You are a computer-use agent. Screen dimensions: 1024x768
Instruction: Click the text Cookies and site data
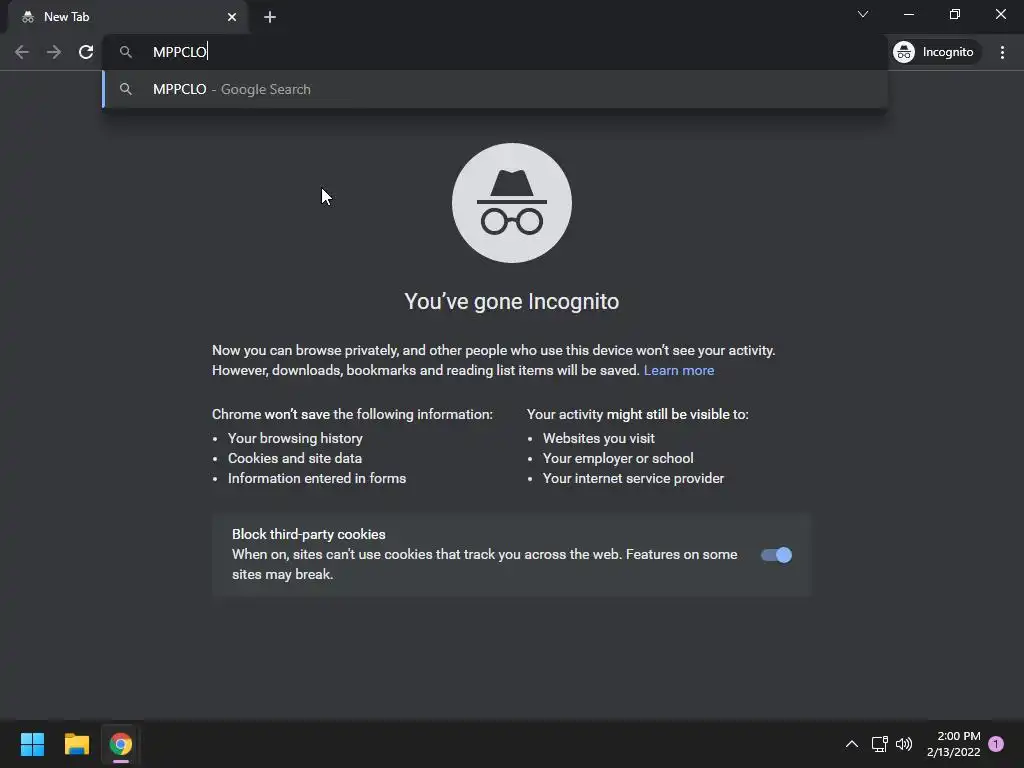click(295, 458)
